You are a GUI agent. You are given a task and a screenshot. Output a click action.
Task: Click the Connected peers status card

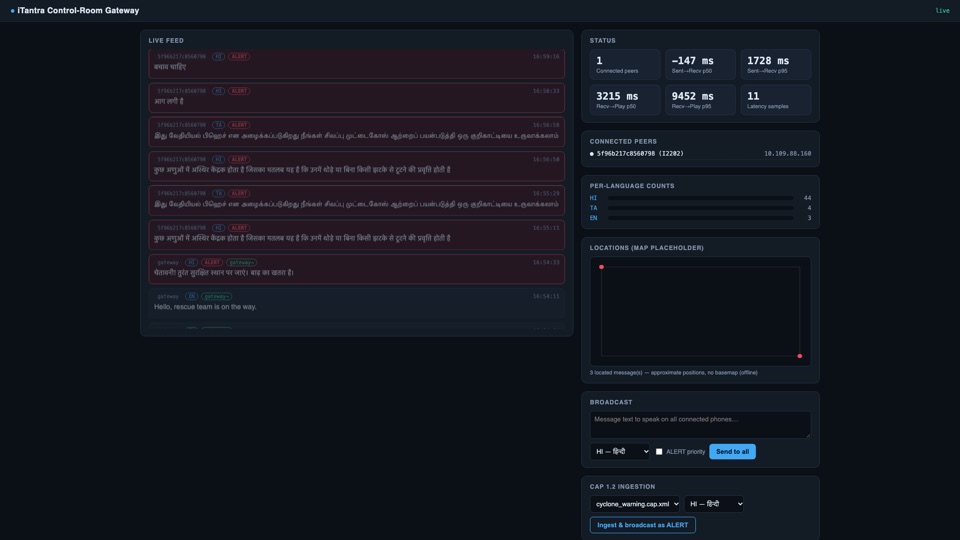click(624, 64)
